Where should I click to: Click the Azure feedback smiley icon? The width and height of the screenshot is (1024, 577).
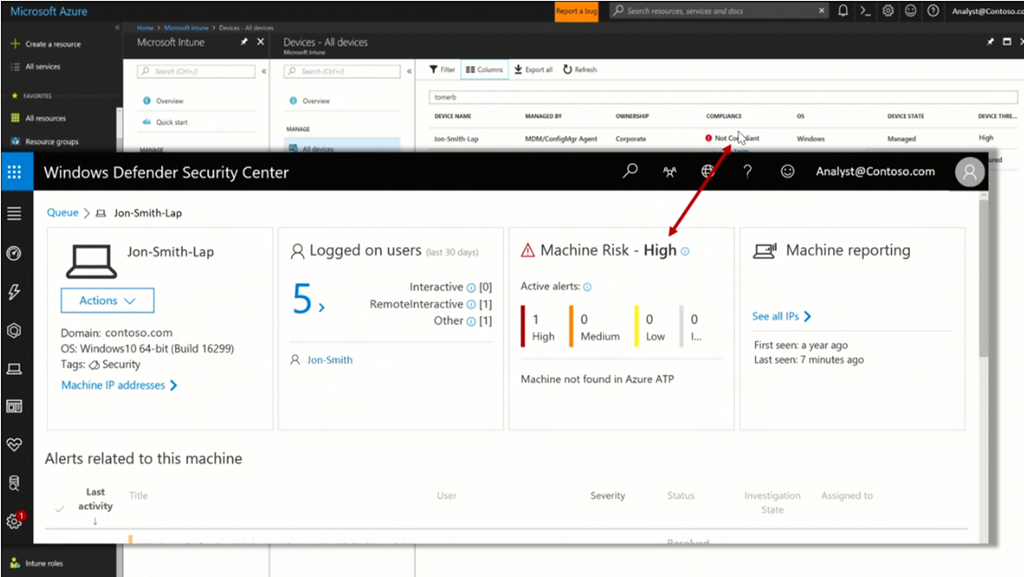[x=910, y=10]
